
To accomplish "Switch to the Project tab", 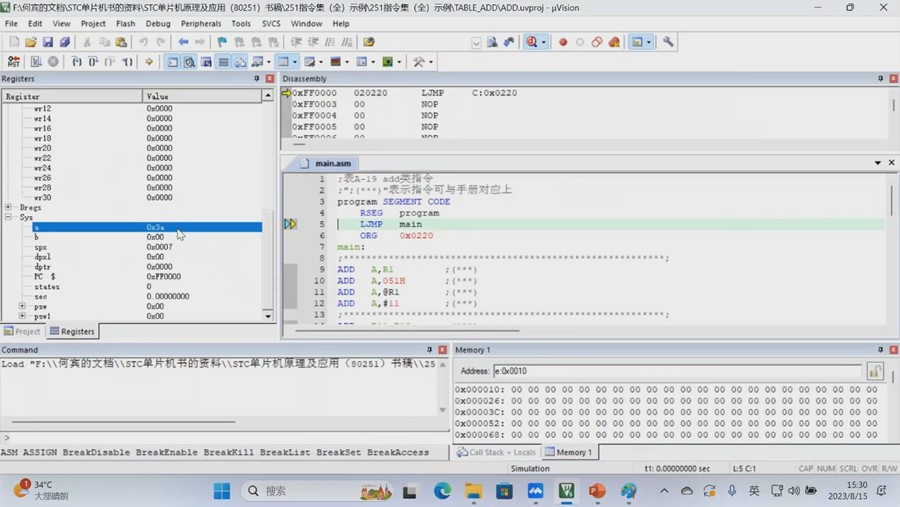I will point(22,331).
